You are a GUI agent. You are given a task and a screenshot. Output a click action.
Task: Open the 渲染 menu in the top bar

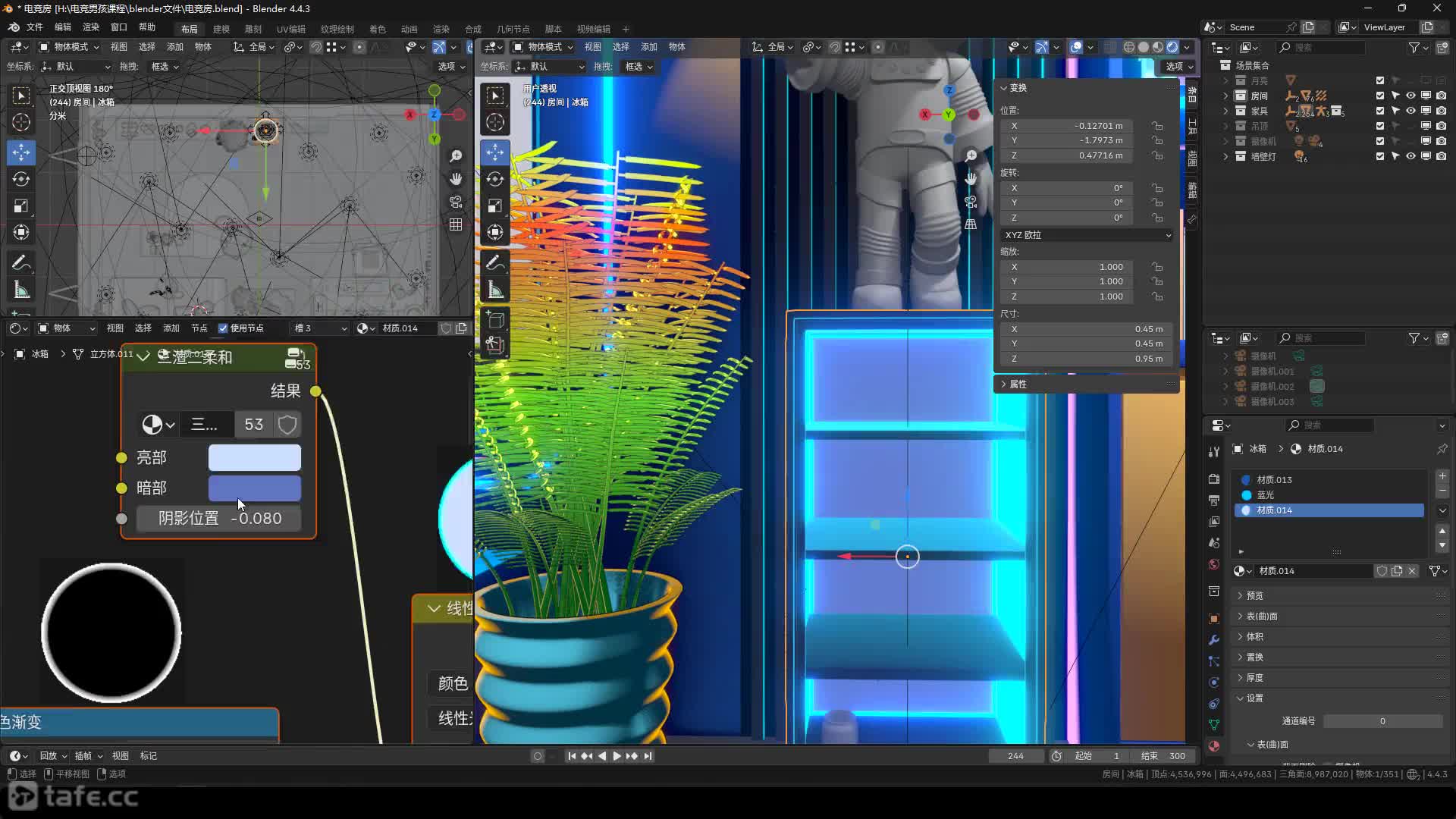coord(90,27)
